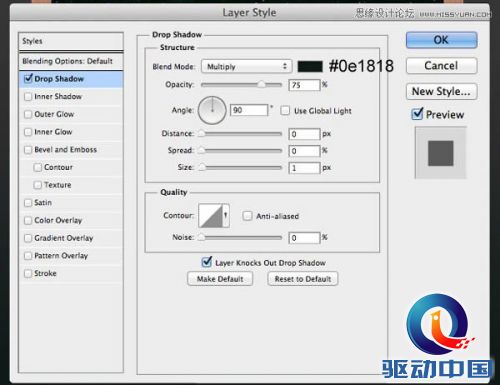Click the Distance value field
The image size is (500, 385).
point(304,134)
